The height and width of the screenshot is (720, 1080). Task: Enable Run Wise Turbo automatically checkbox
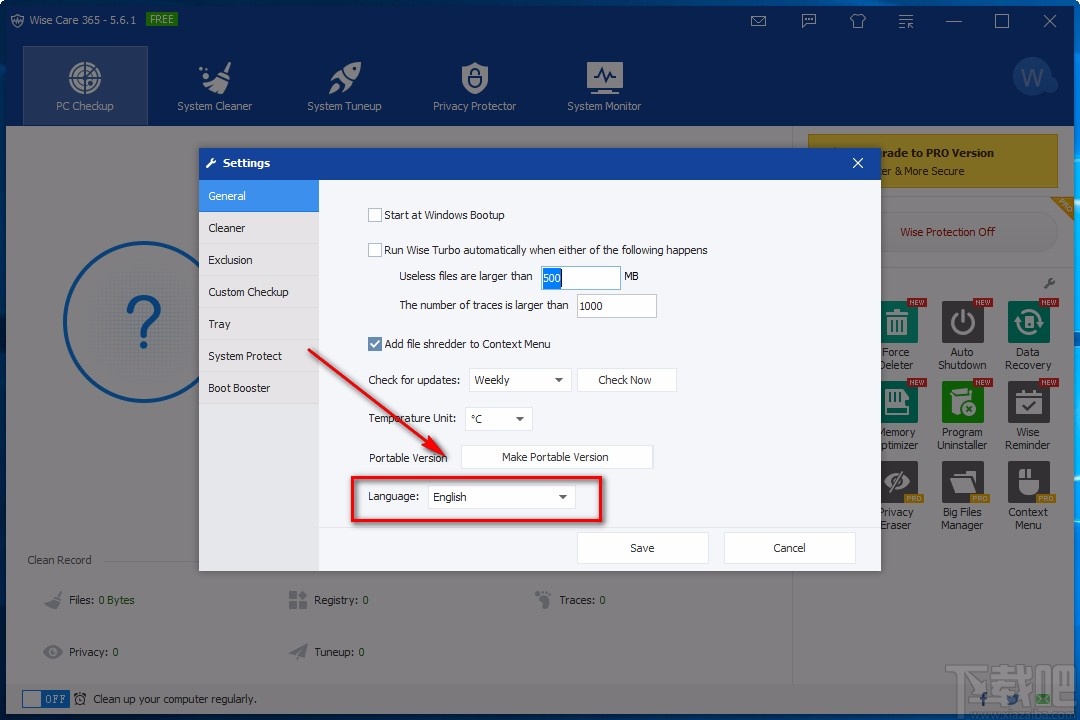pos(375,250)
